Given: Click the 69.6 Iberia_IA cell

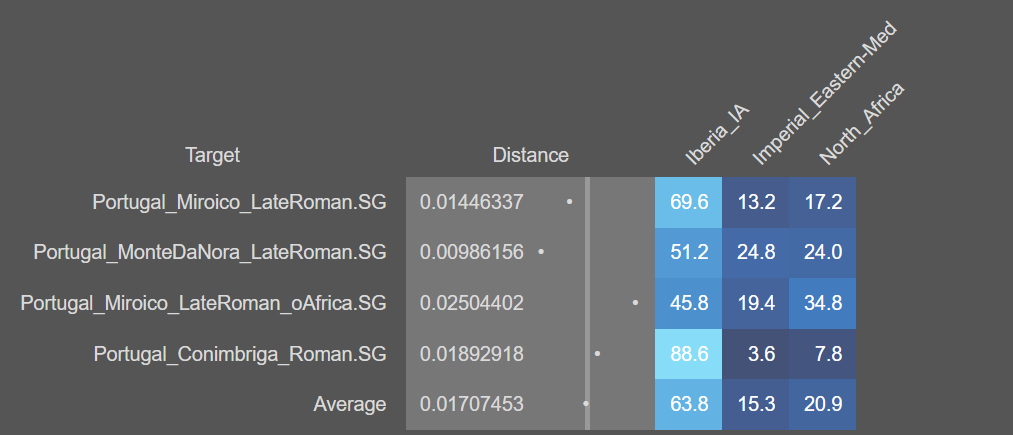Looking at the screenshot, I should 689,202.
